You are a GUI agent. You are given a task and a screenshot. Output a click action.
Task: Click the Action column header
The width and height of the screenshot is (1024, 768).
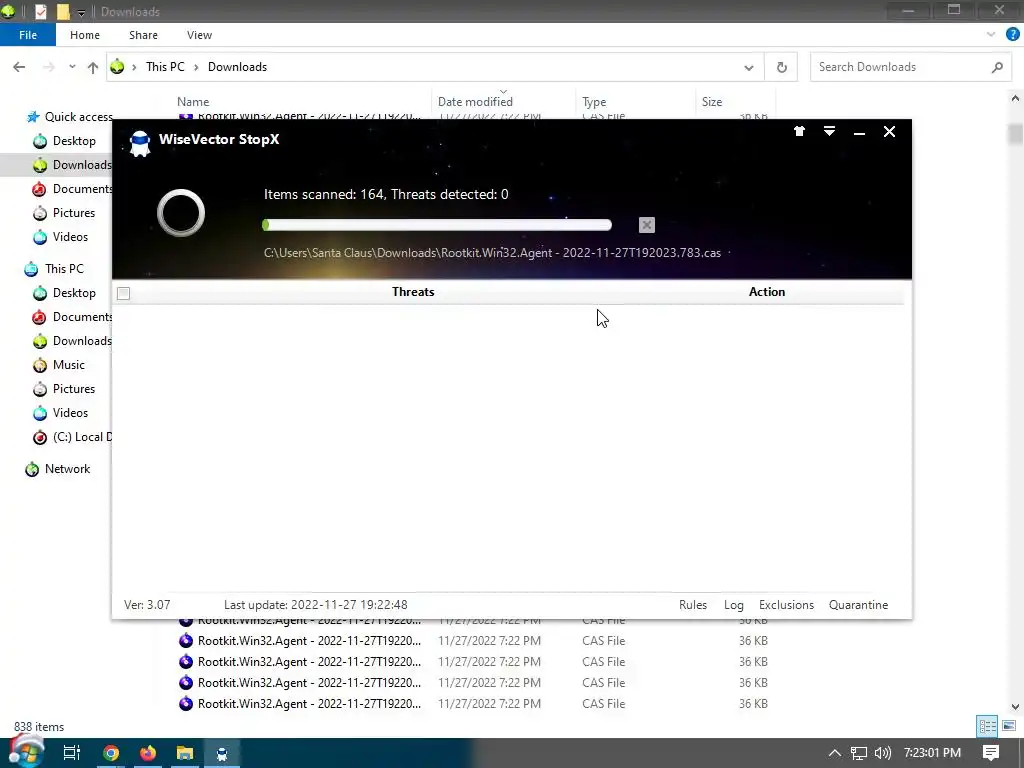[767, 292]
